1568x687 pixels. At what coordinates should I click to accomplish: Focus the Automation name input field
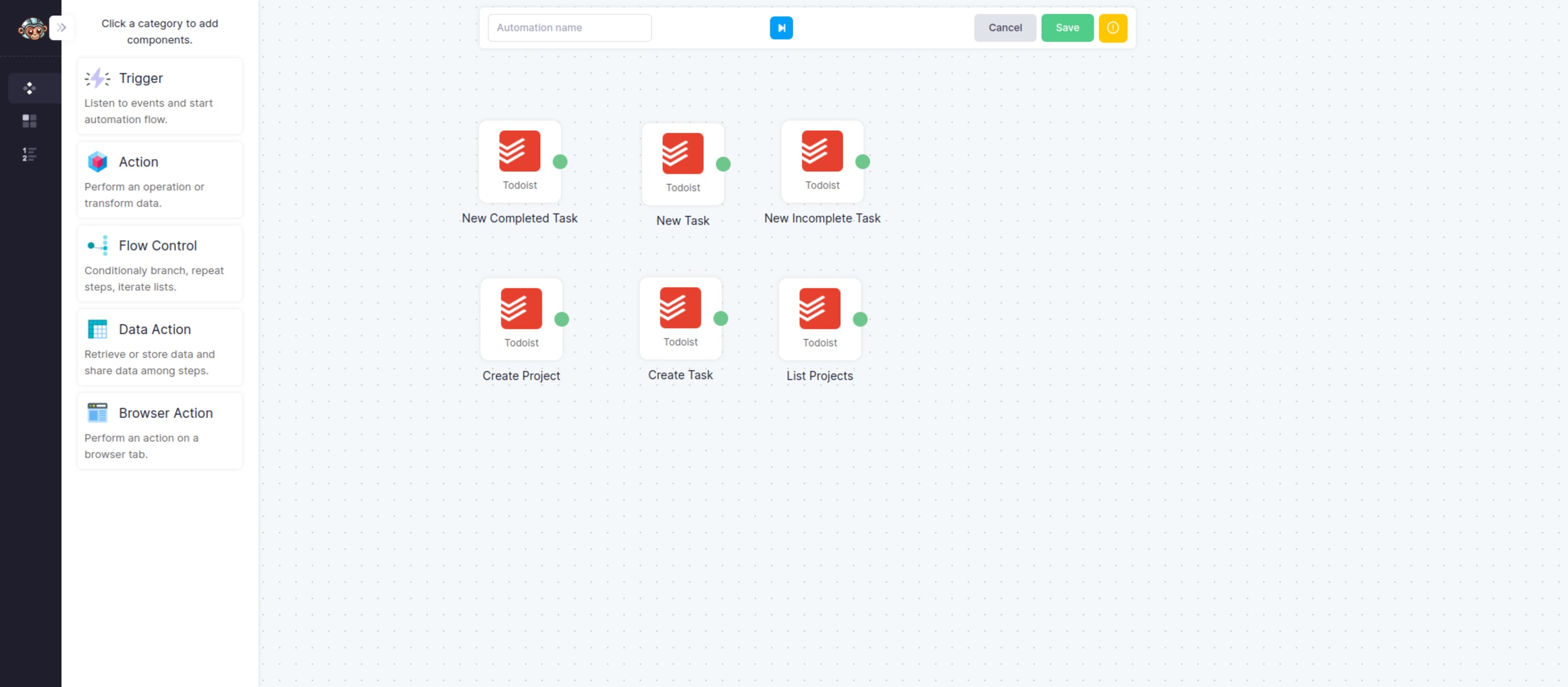[569, 28]
